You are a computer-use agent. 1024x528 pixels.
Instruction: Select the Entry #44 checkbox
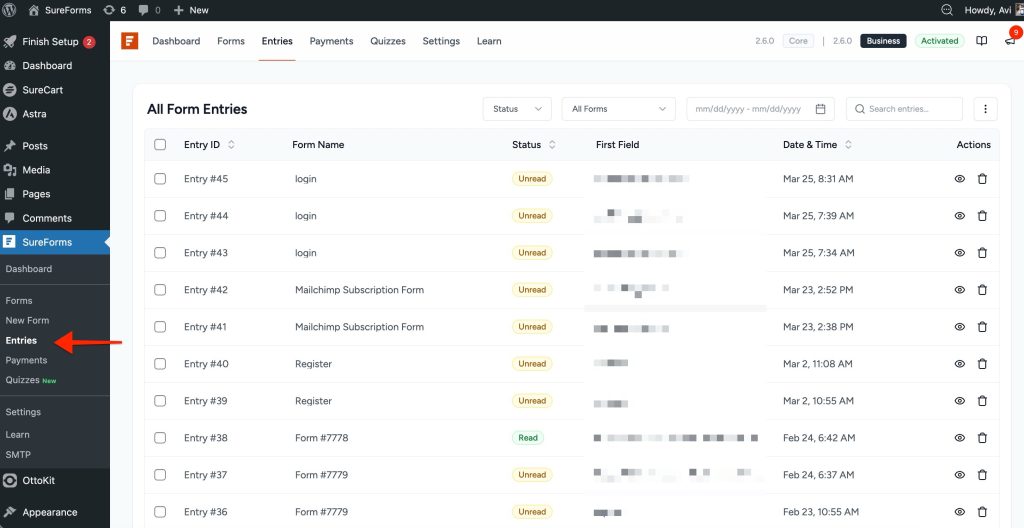[160, 216]
